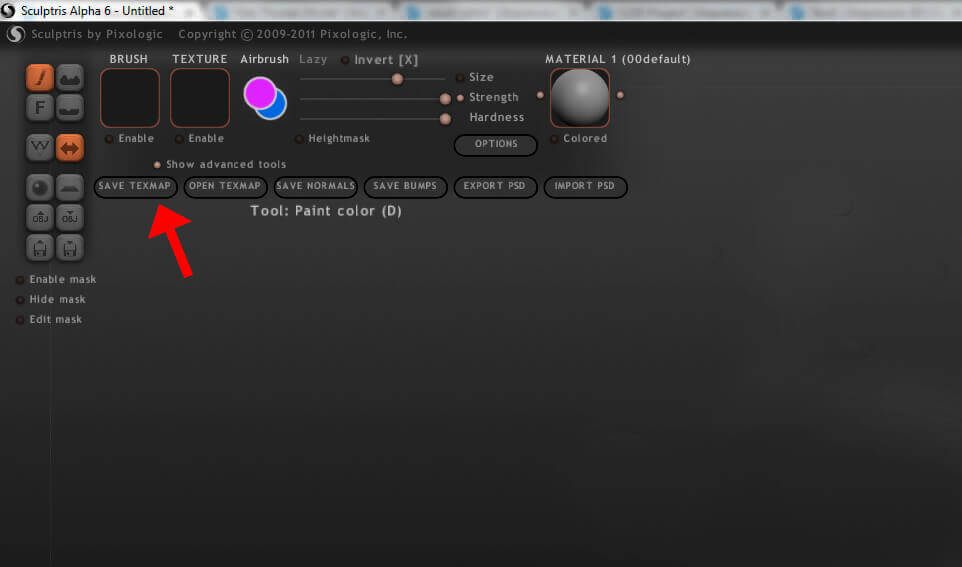
Task: Click the EXPORT PSD button
Action: point(495,186)
